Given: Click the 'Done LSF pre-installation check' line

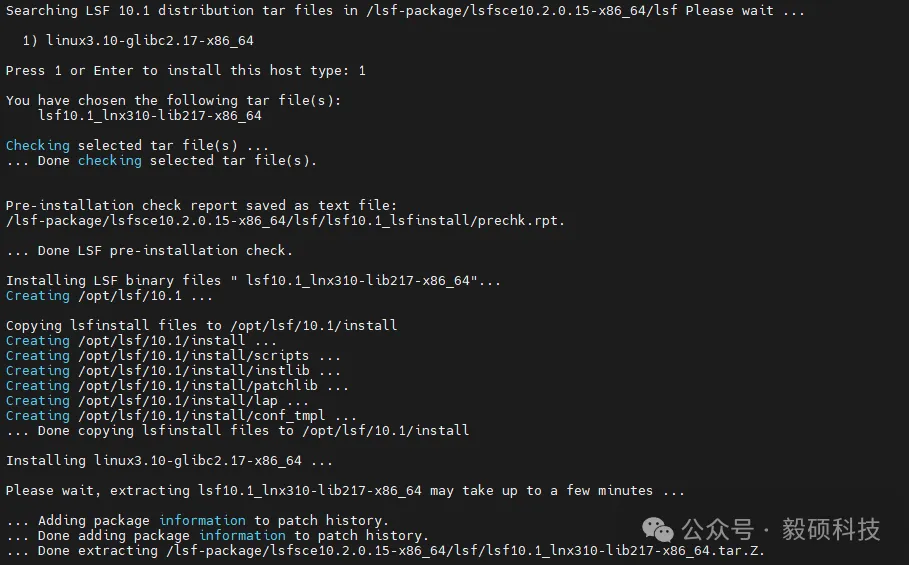Looking at the screenshot, I should tap(149, 250).
